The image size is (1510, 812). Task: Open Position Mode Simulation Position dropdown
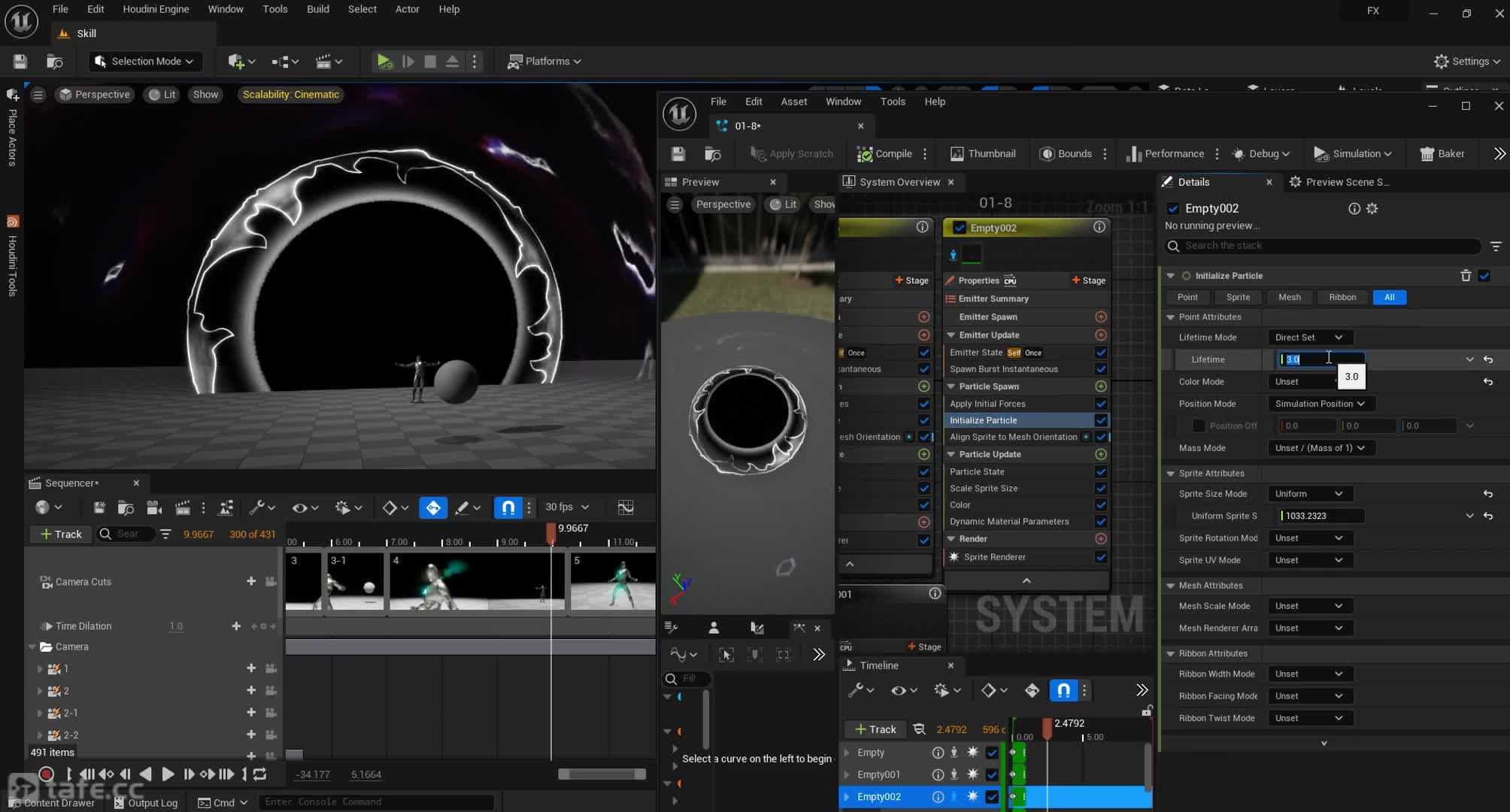pyautogui.click(x=1320, y=404)
